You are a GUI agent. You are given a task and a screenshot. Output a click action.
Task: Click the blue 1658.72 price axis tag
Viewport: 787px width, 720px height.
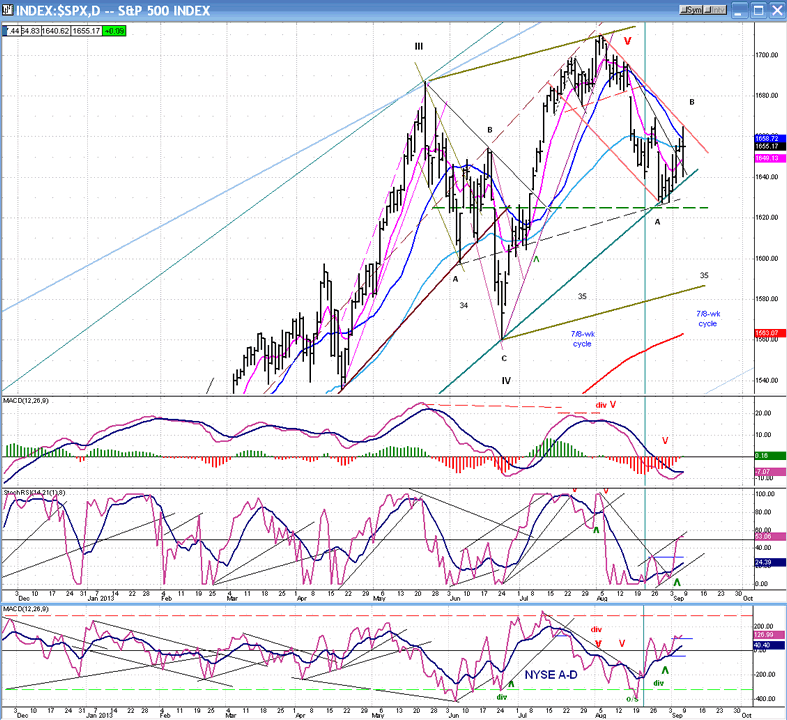(x=769, y=138)
